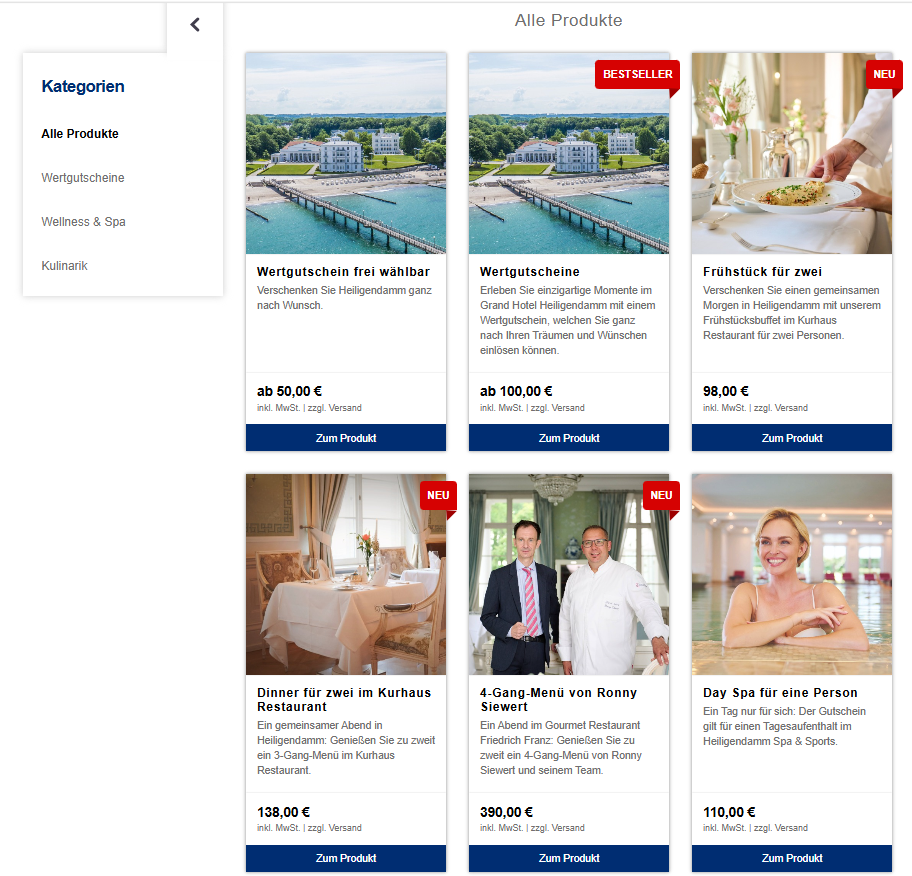Click the price ab 50,00 €

click(x=290, y=391)
